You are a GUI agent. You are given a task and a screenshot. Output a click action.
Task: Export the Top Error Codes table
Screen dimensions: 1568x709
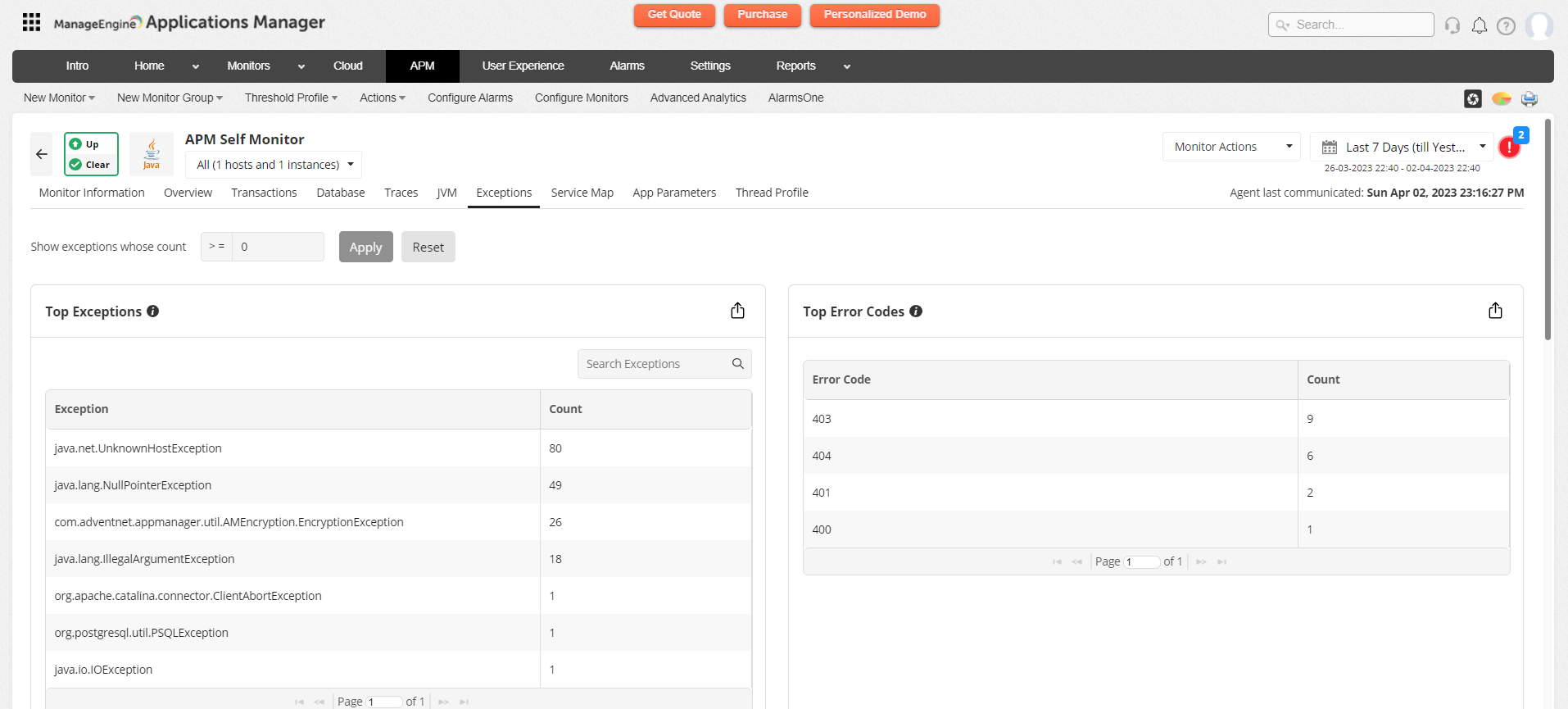coord(1495,311)
